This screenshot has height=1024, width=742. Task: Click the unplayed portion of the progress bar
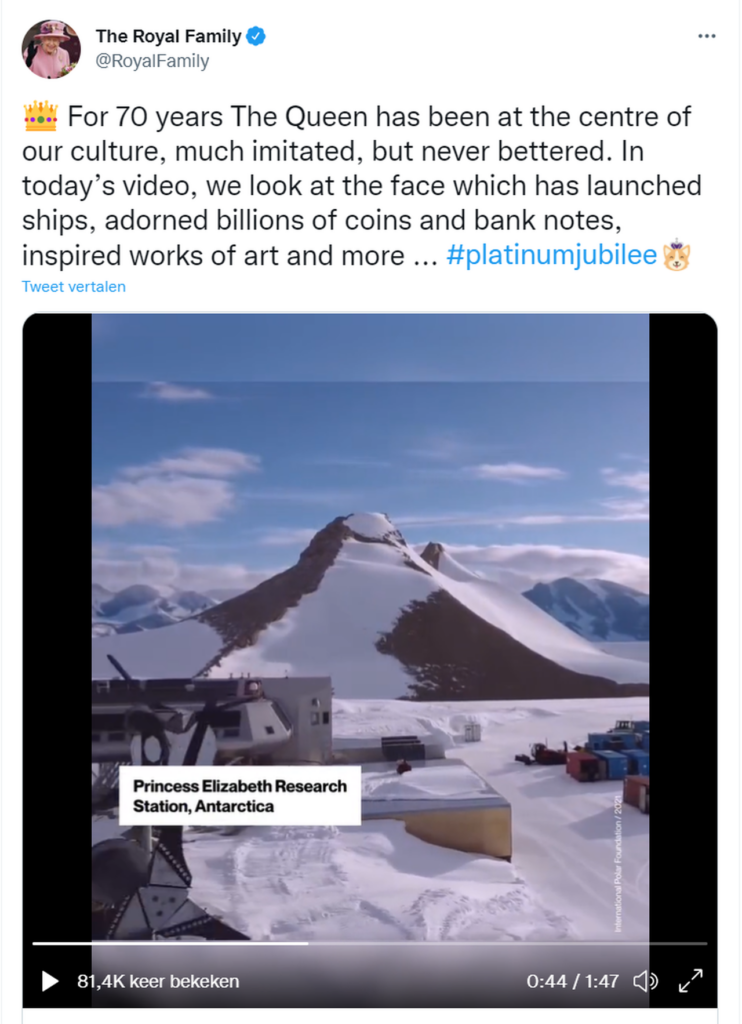tap(508, 943)
